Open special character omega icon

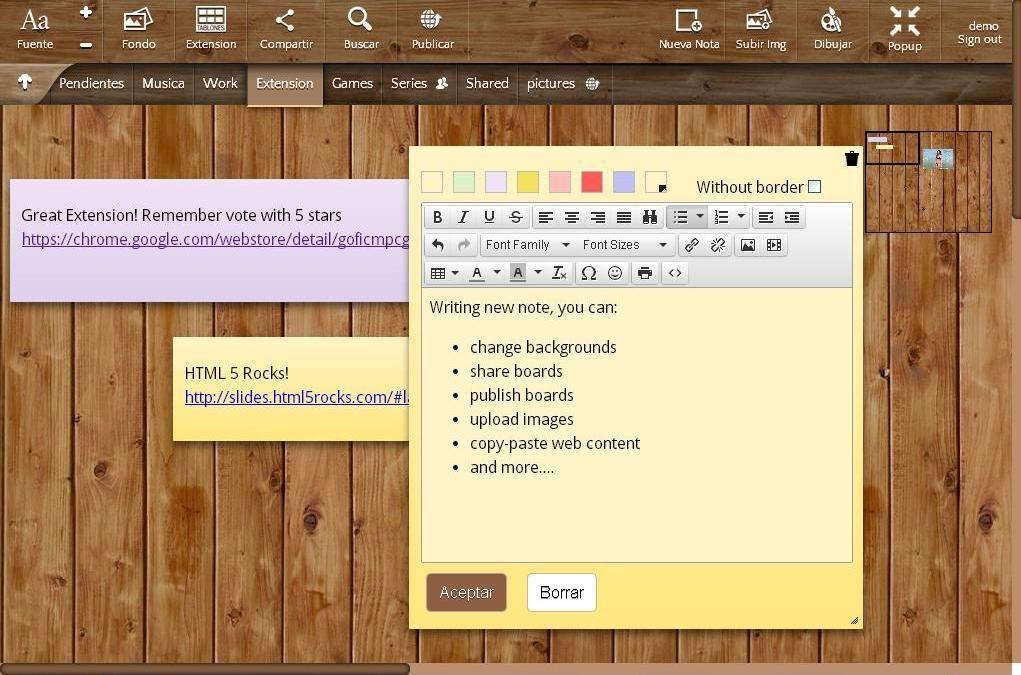point(588,273)
